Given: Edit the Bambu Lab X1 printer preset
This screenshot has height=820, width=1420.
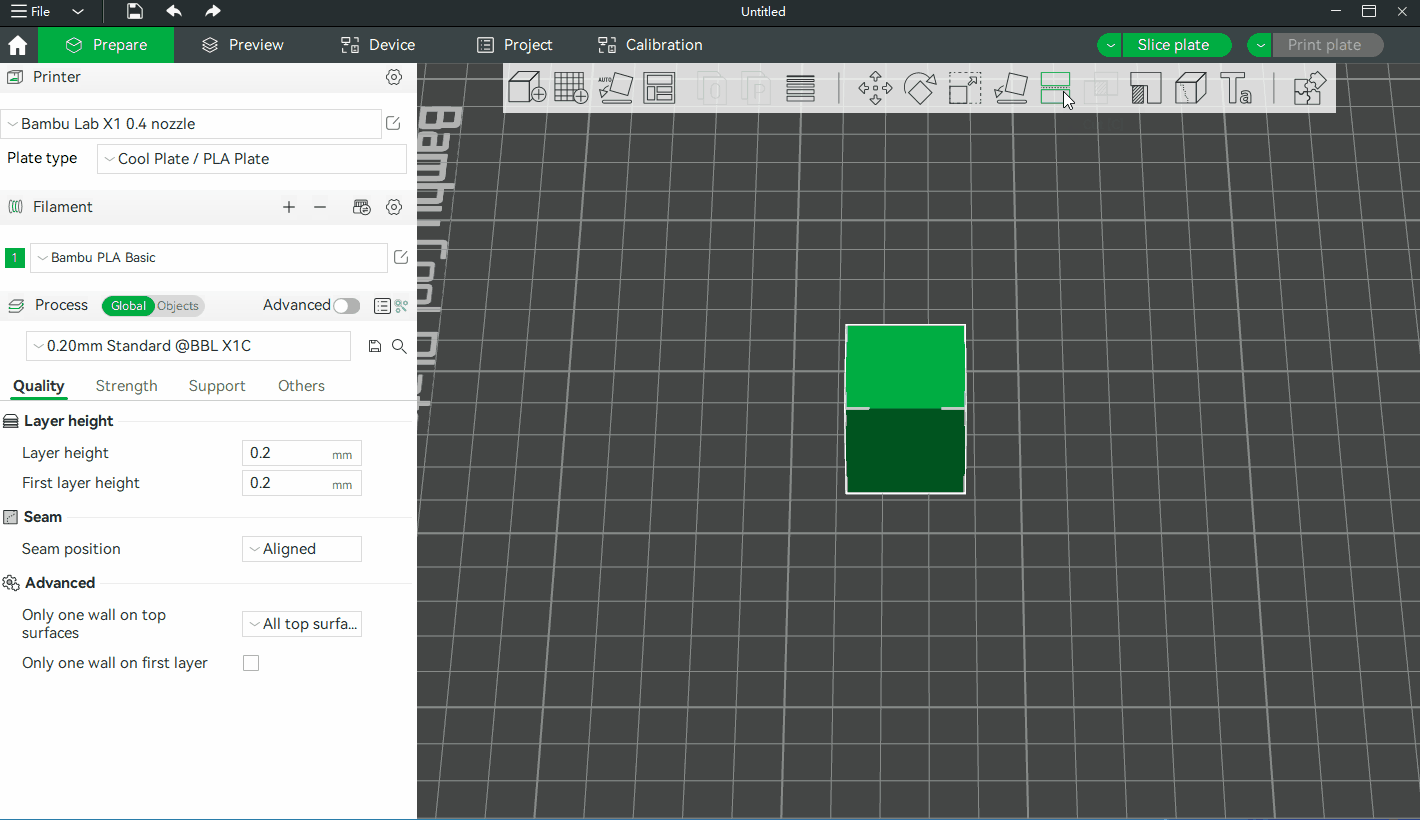Looking at the screenshot, I should click(393, 123).
